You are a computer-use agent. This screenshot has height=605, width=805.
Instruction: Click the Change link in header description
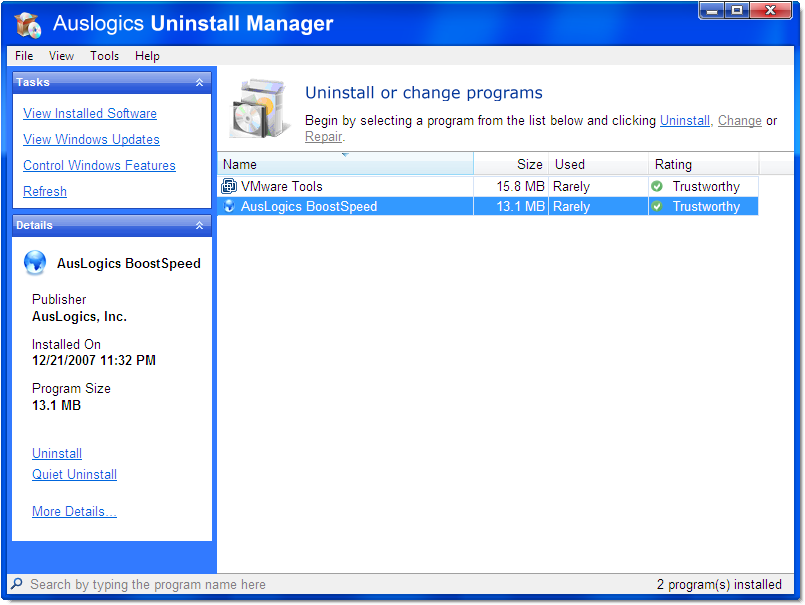pos(739,120)
